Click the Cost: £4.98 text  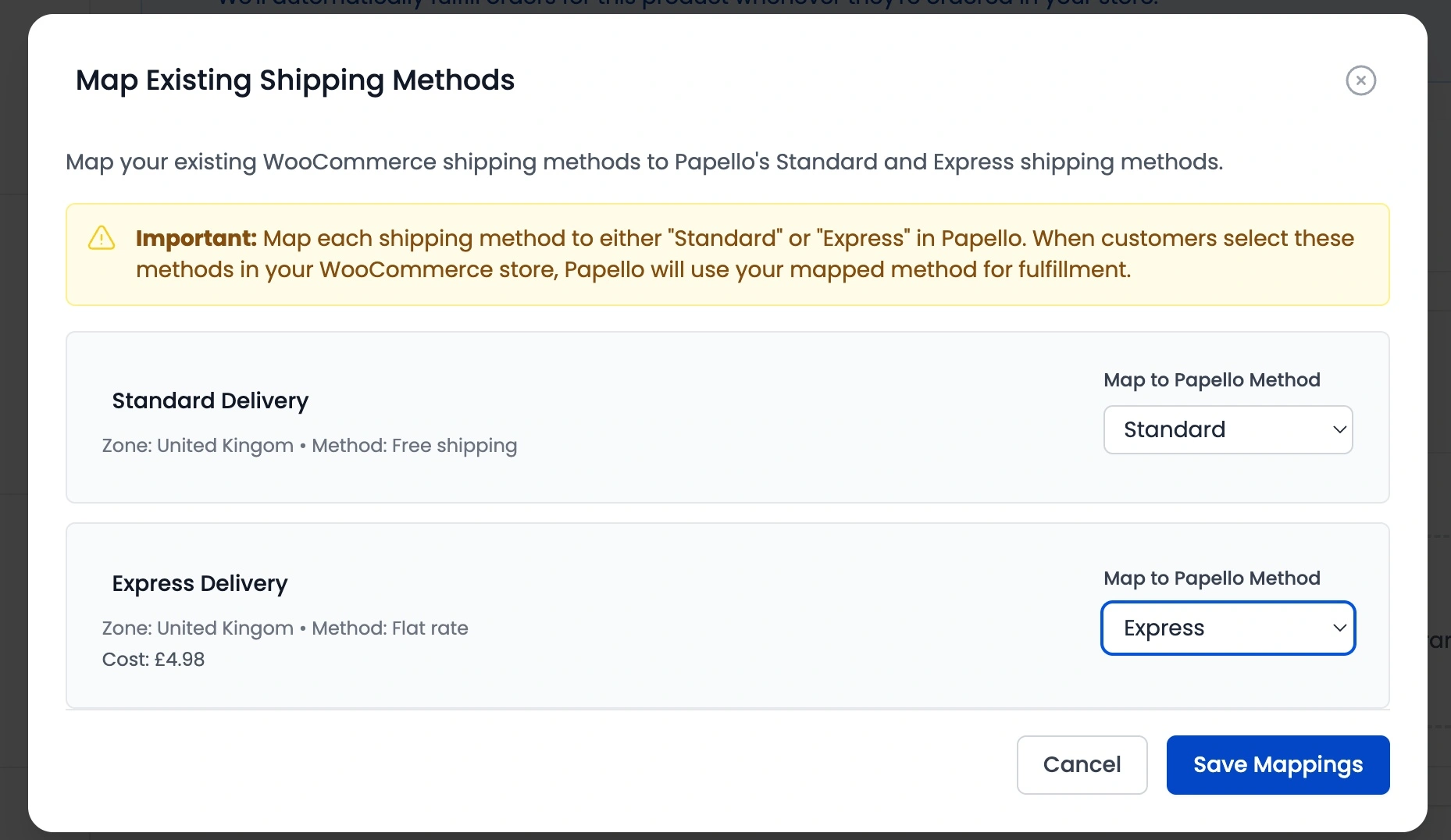(x=153, y=659)
